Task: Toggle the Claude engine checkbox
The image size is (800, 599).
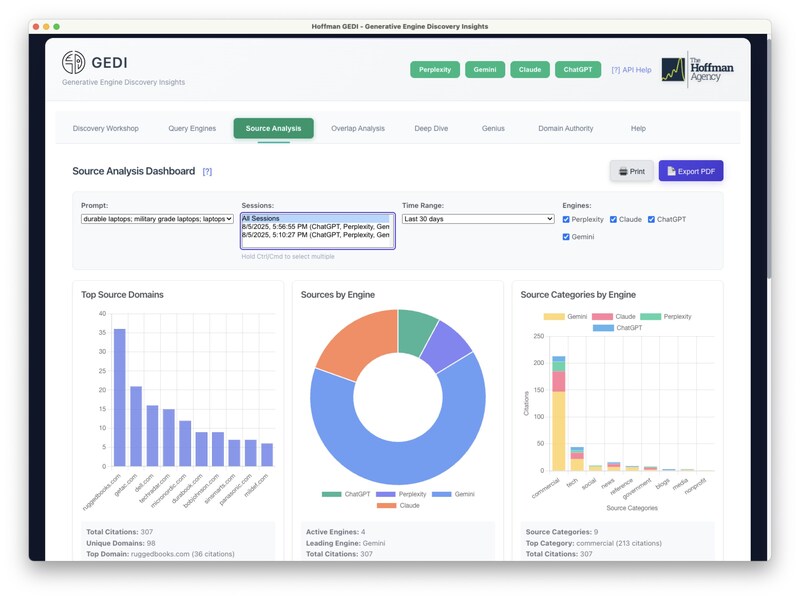Action: point(613,219)
